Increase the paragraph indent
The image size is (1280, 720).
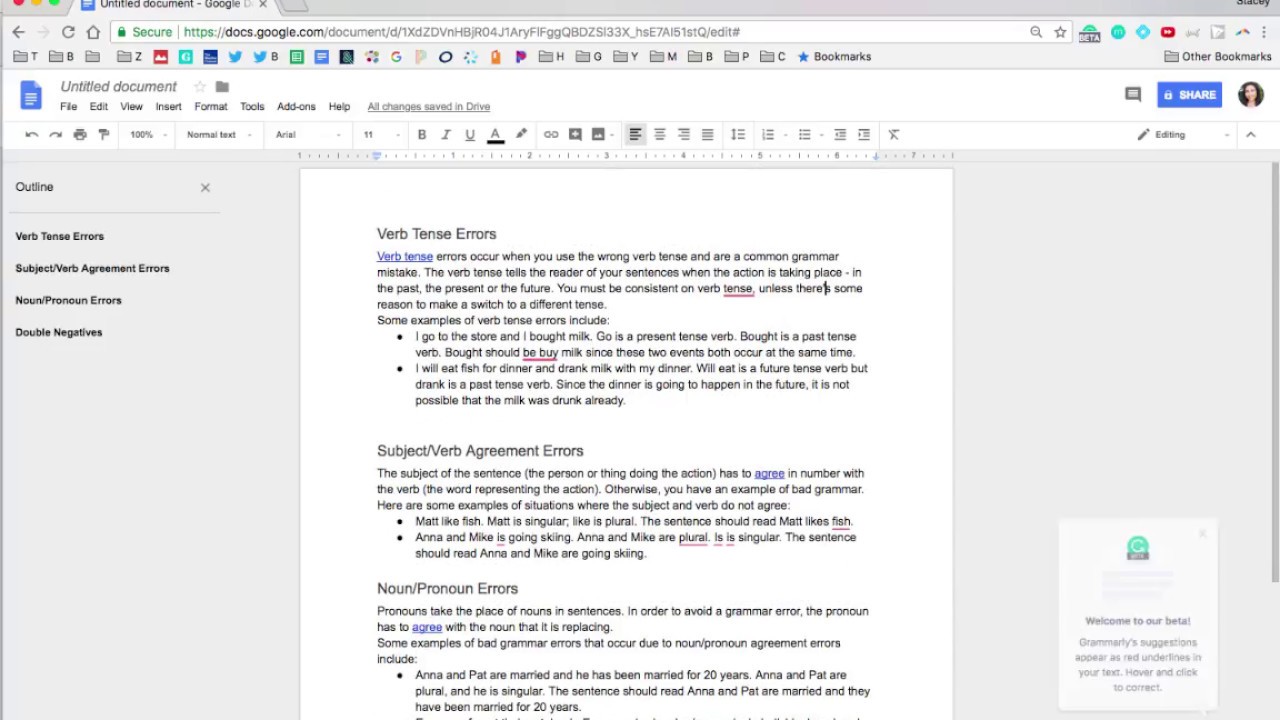864,135
